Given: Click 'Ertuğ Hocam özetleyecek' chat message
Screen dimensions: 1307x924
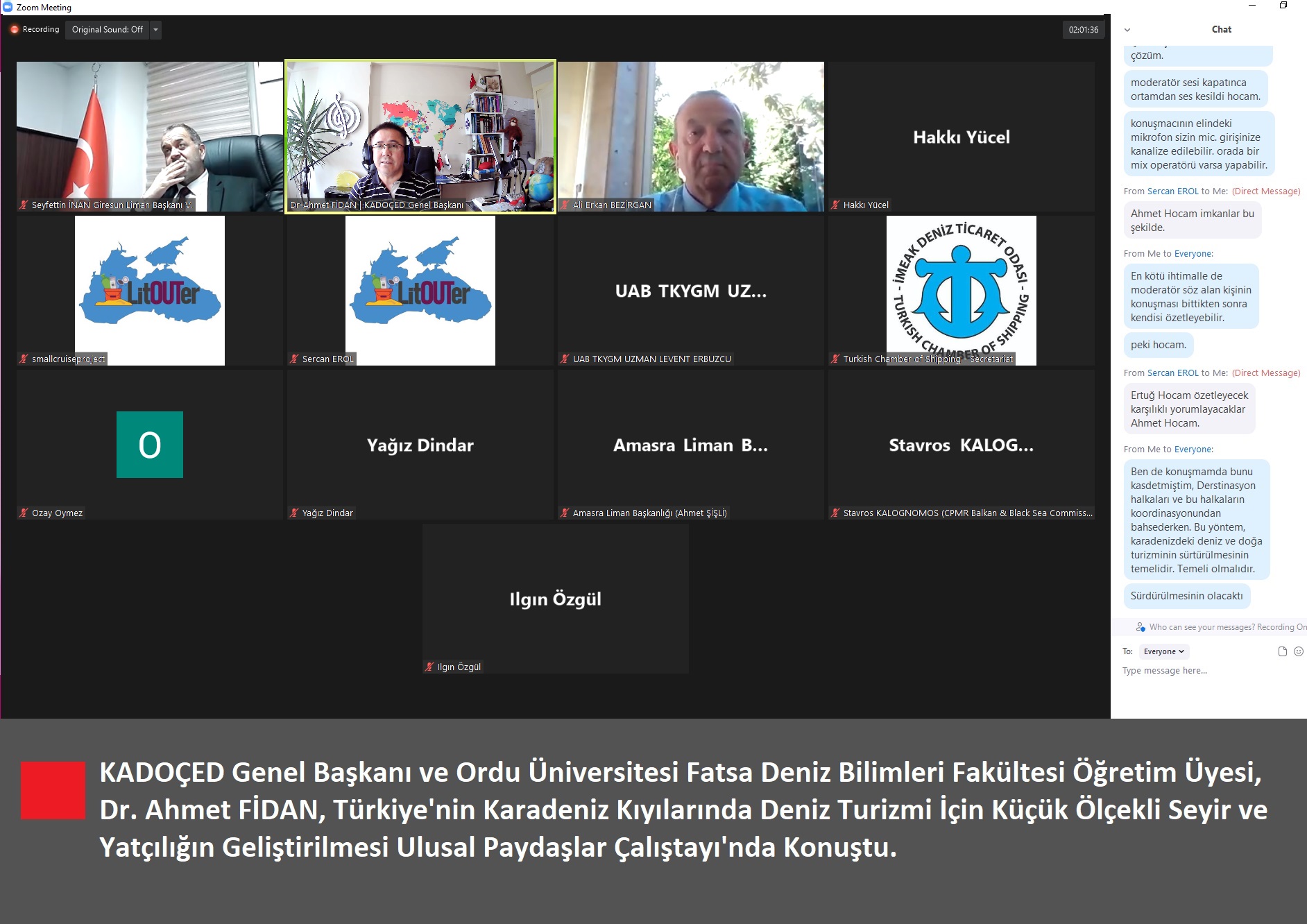Looking at the screenshot, I should 1190,409.
